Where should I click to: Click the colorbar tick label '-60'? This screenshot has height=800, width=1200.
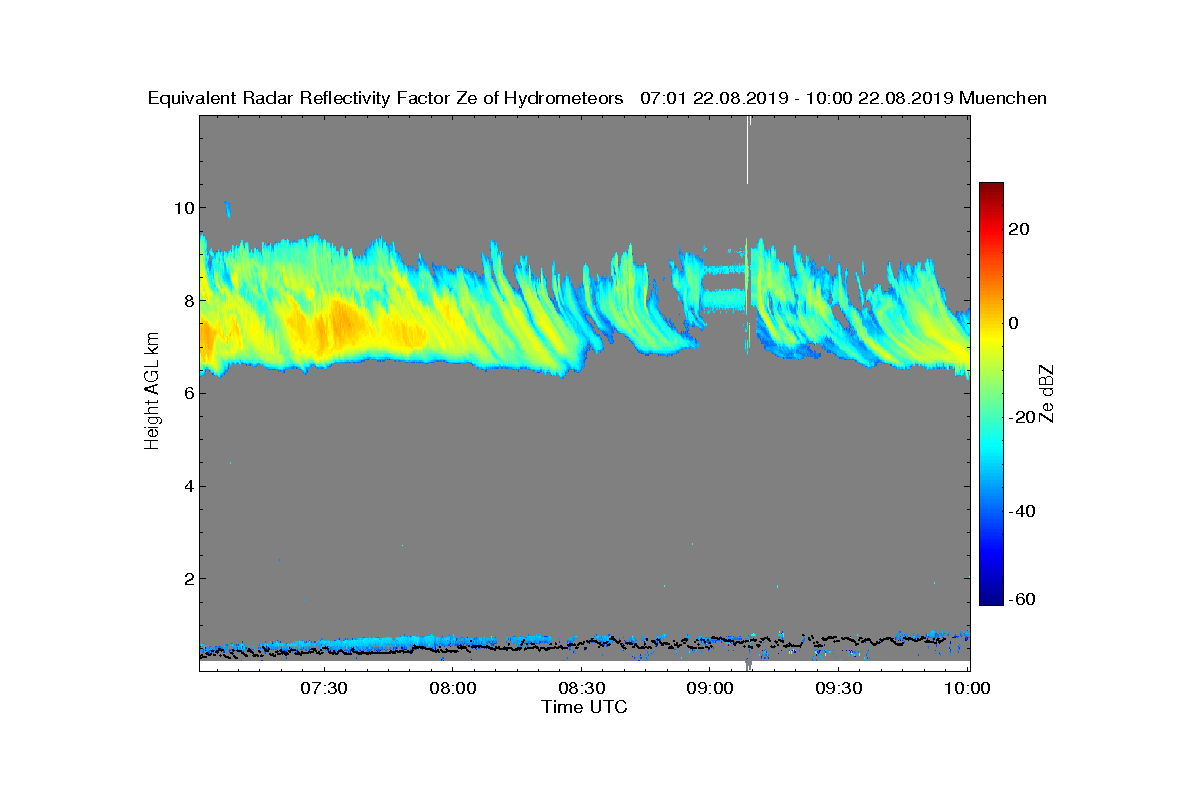[1024, 599]
